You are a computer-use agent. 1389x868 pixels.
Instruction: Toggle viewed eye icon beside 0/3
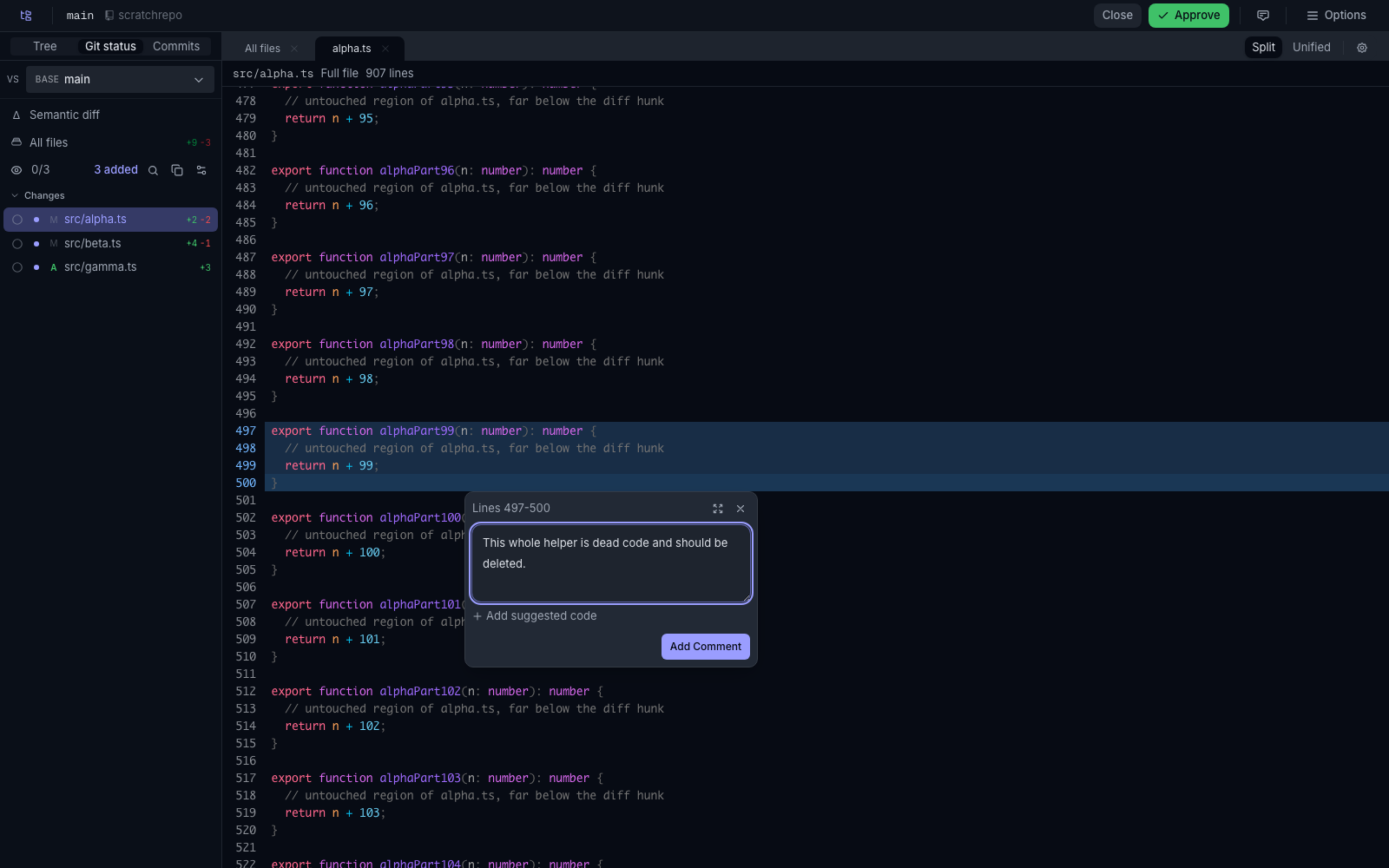(x=16, y=170)
